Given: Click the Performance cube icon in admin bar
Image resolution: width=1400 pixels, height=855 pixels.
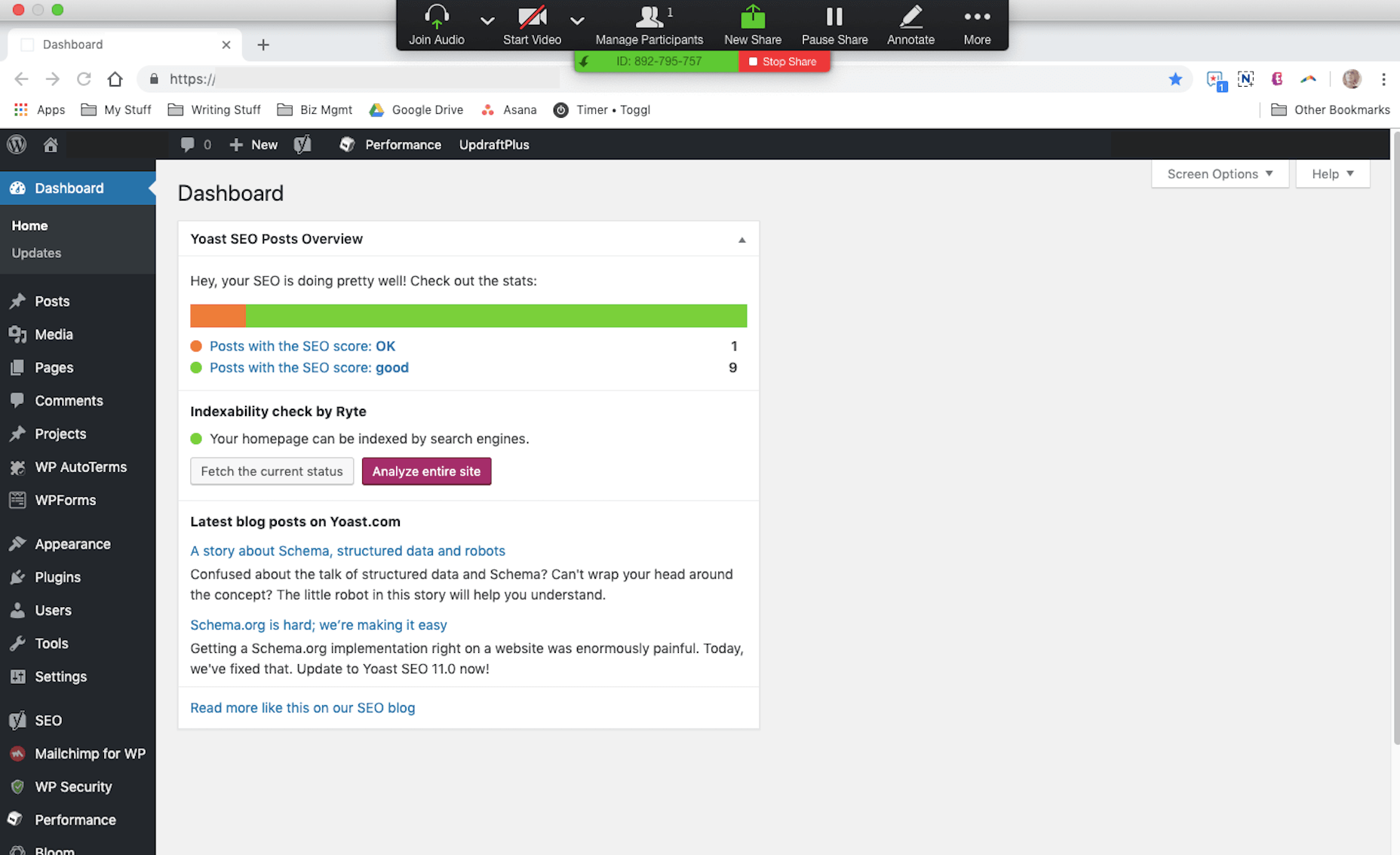Looking at the screenshot, I should (347, 145).
